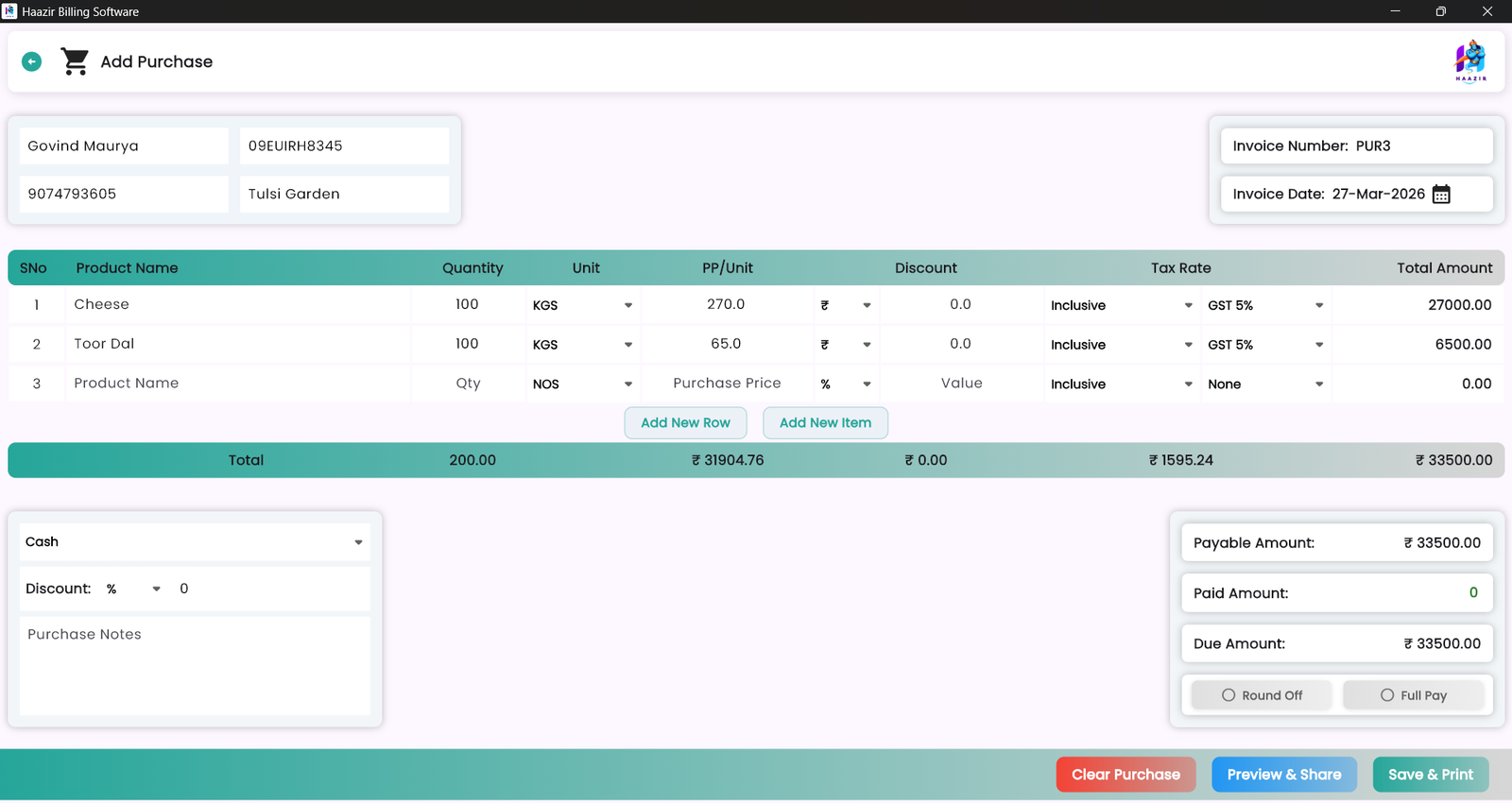Click the Haazir Billing Software title bar icon
Image resolution: width=1512 pixels, height=803 pixels.
coord(9,11)
